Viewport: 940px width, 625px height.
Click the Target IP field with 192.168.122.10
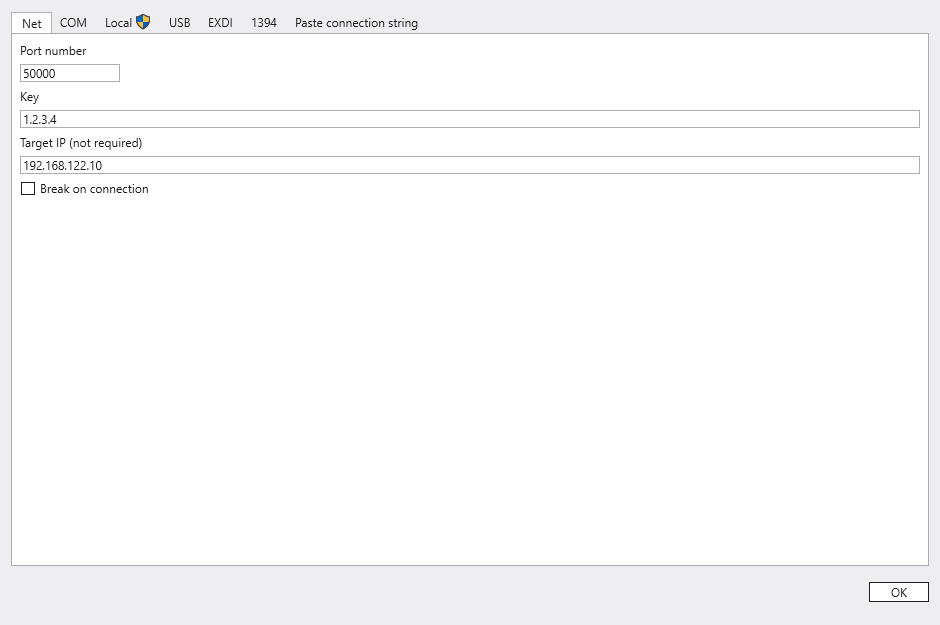click(469, 165)
